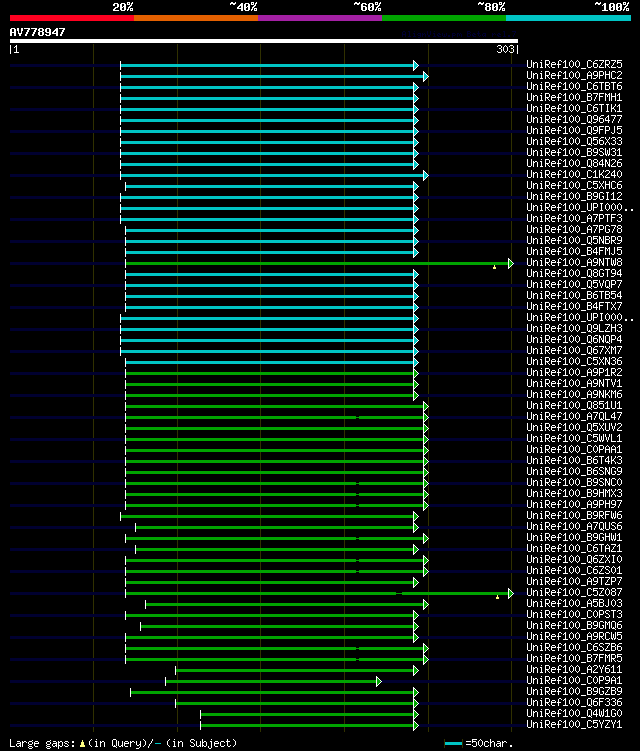The width and height of the screenshot is (640, 751).
Task: Select hit label UniRef100_Q9LZH3
Action: 574,329
